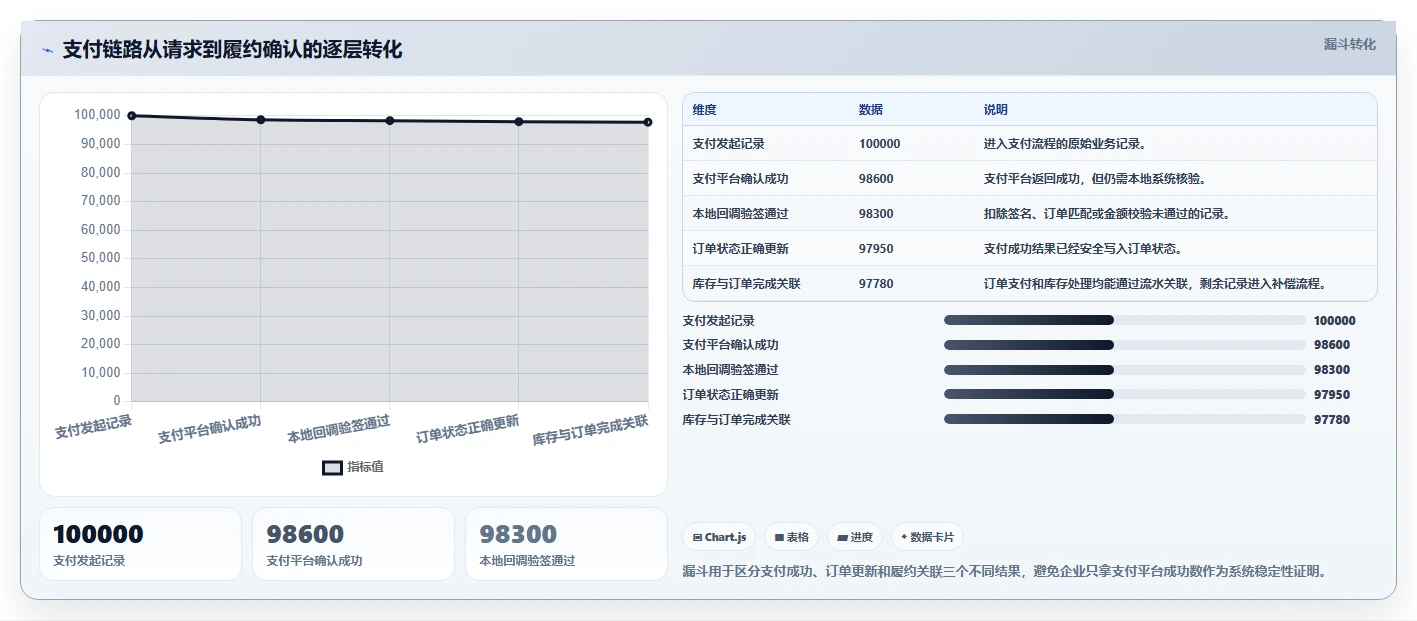The height and width of the screenshot is (621, 1417).
Task: Click description about 补偿流程
Action: click(1155, 284)
